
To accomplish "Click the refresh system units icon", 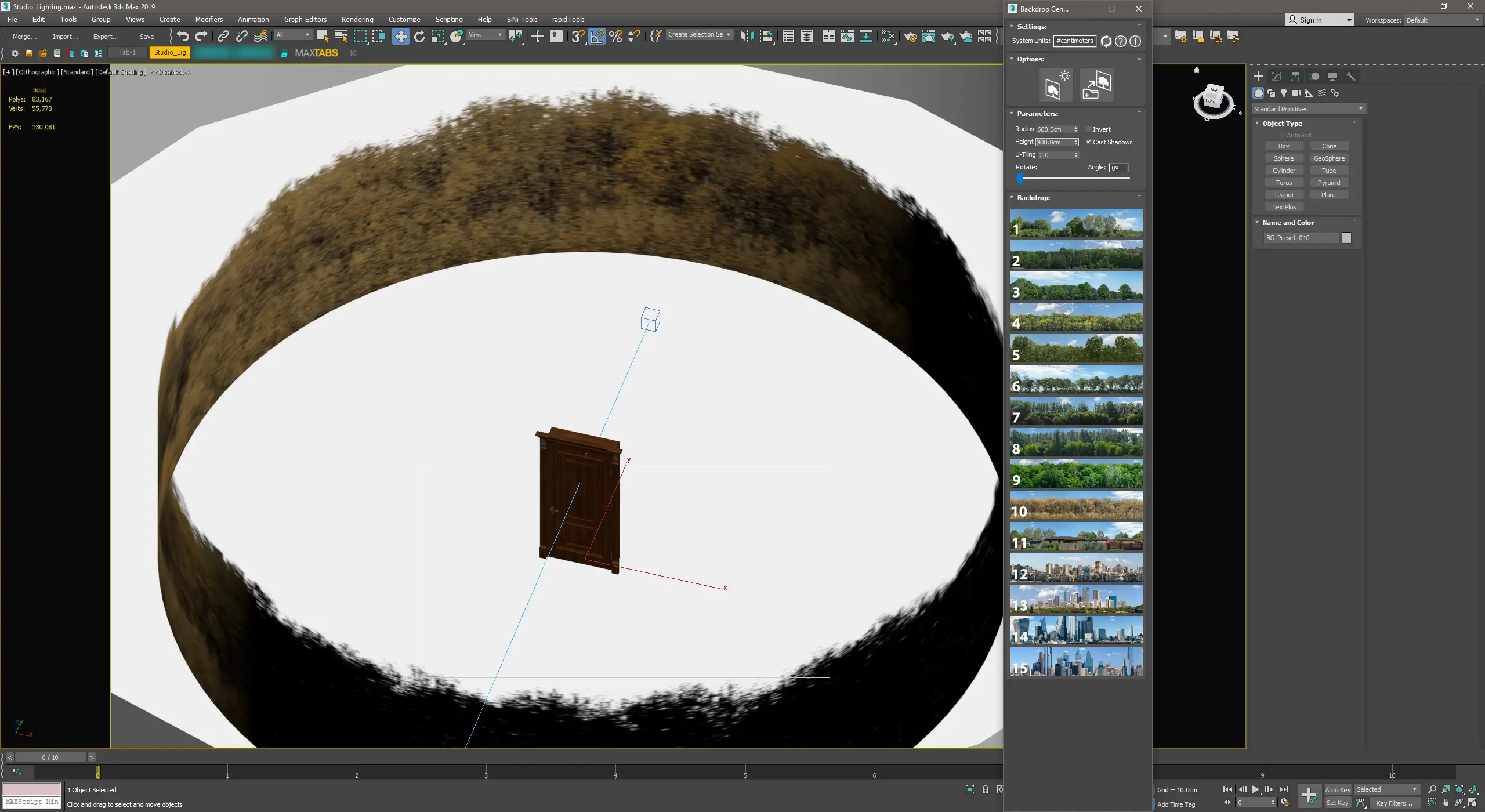I will (x=1106, y=41).
